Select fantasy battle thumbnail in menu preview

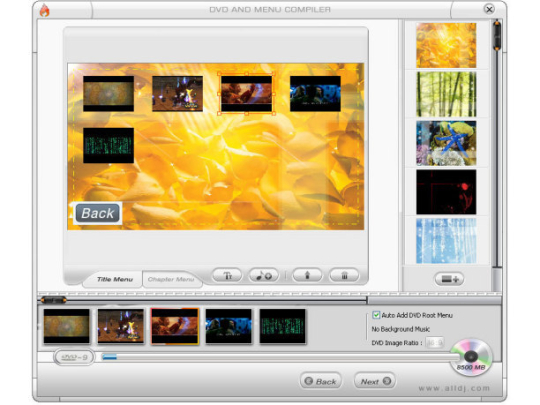click(x=177, y=94)
